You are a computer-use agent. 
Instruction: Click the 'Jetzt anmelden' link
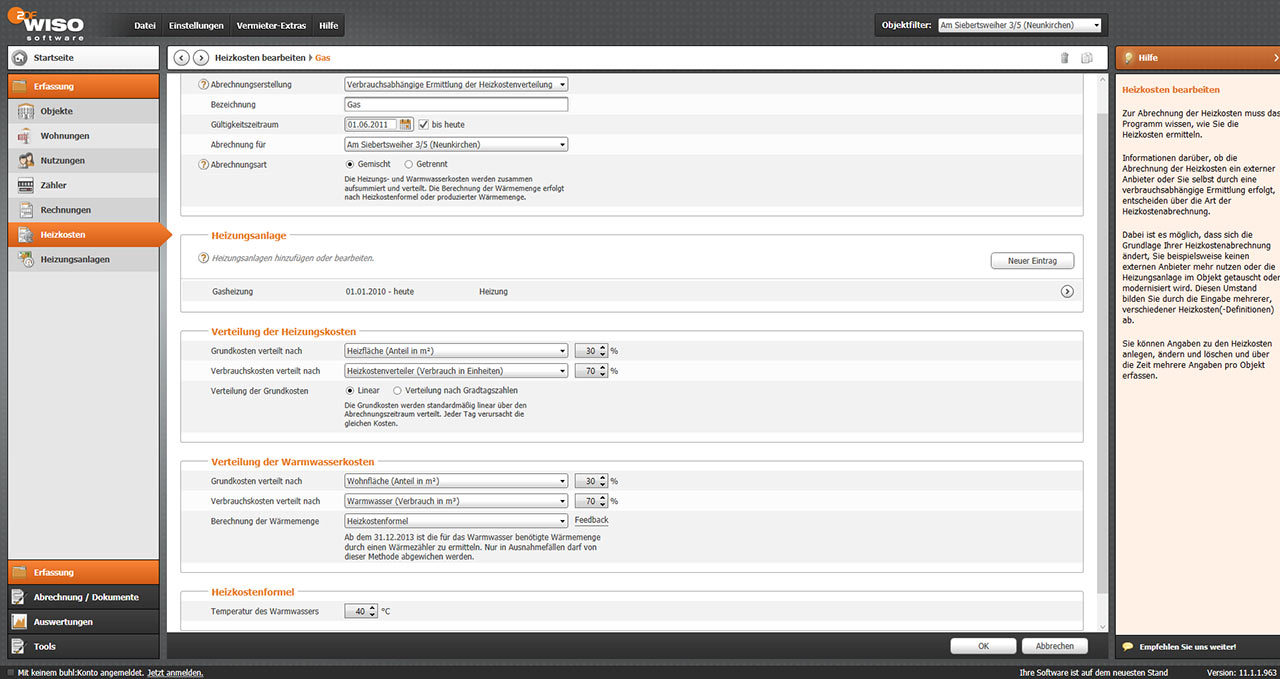coord(175,673)
